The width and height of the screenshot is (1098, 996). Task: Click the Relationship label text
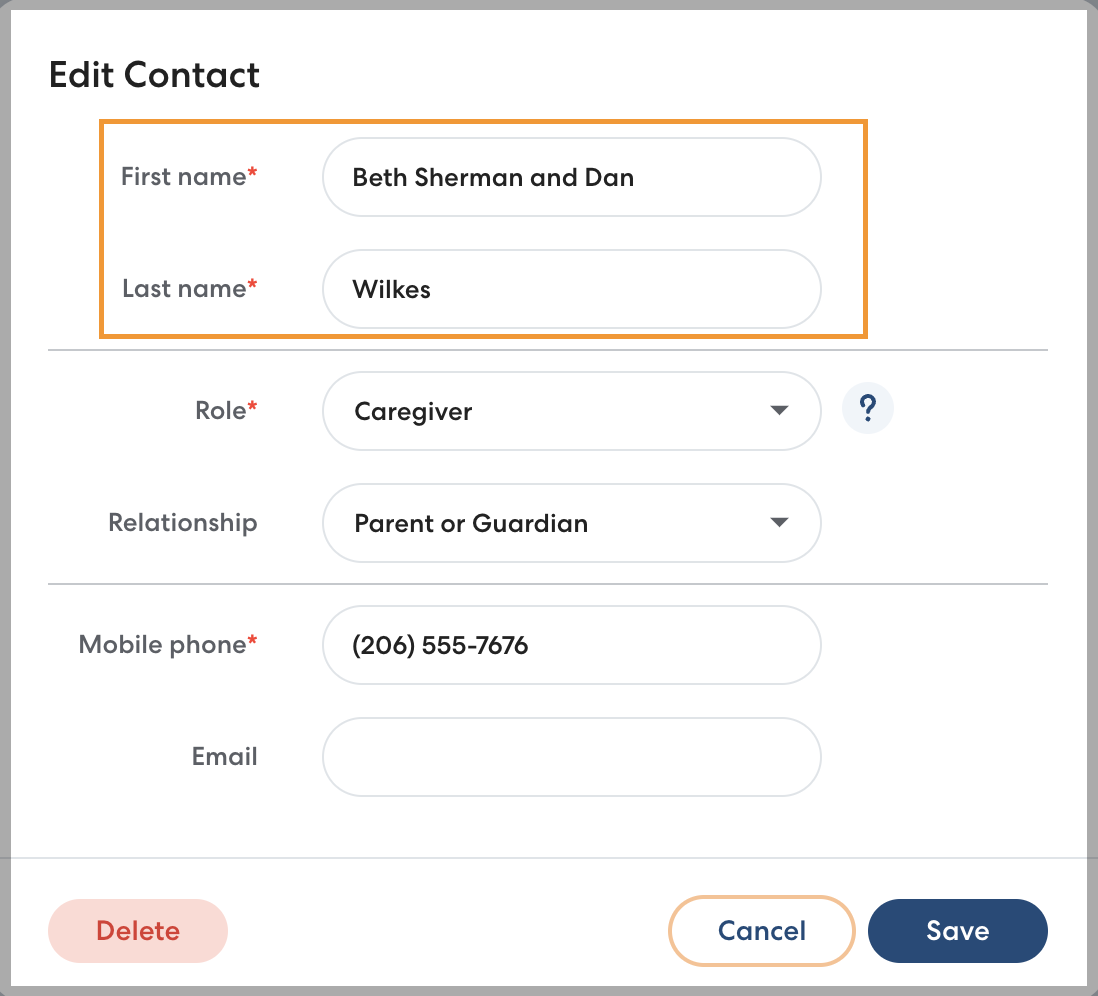pyautogui.click(x=182, y=523)
